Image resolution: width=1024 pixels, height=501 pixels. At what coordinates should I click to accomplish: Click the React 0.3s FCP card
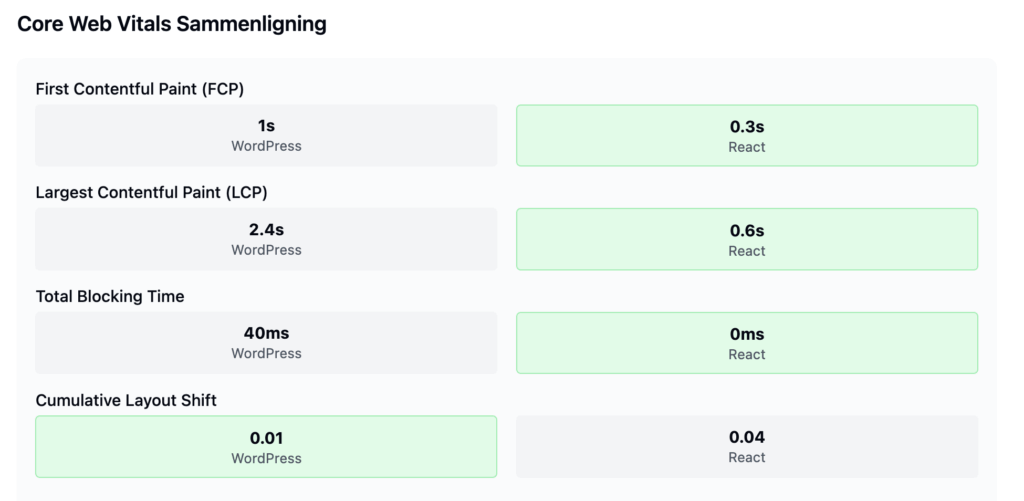point(747,135)
